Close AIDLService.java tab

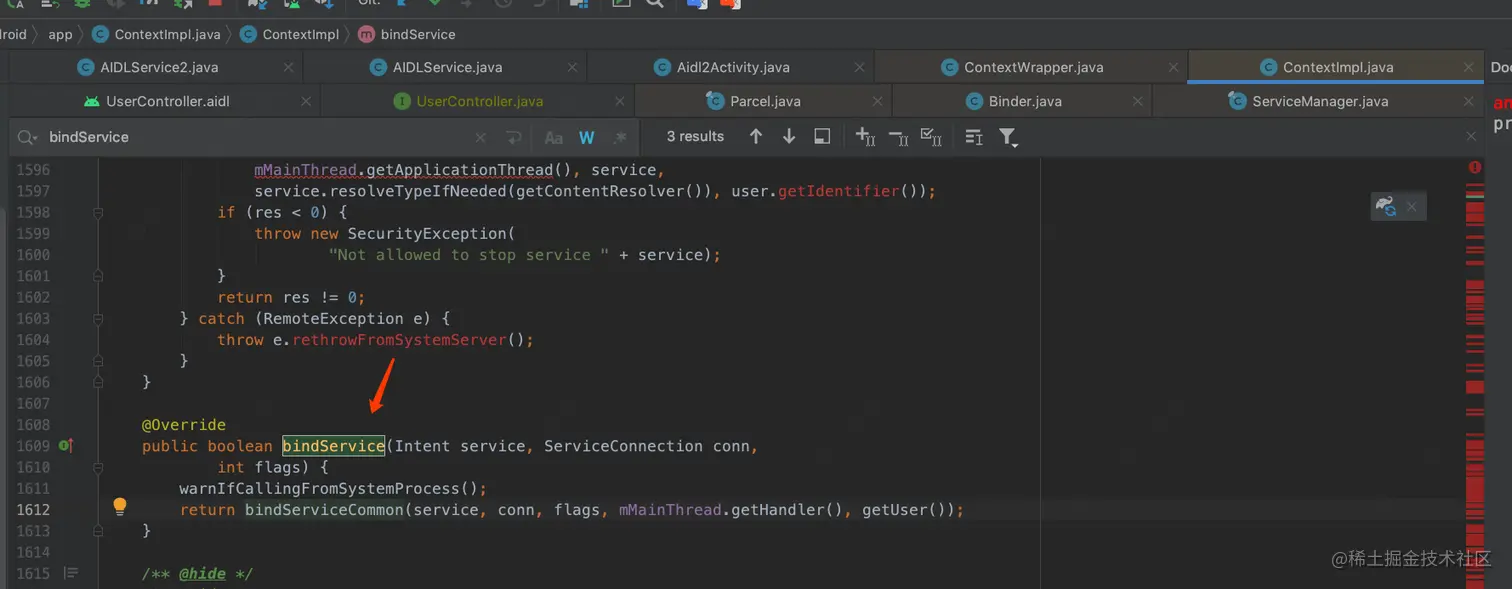click(x=573, y=68)
